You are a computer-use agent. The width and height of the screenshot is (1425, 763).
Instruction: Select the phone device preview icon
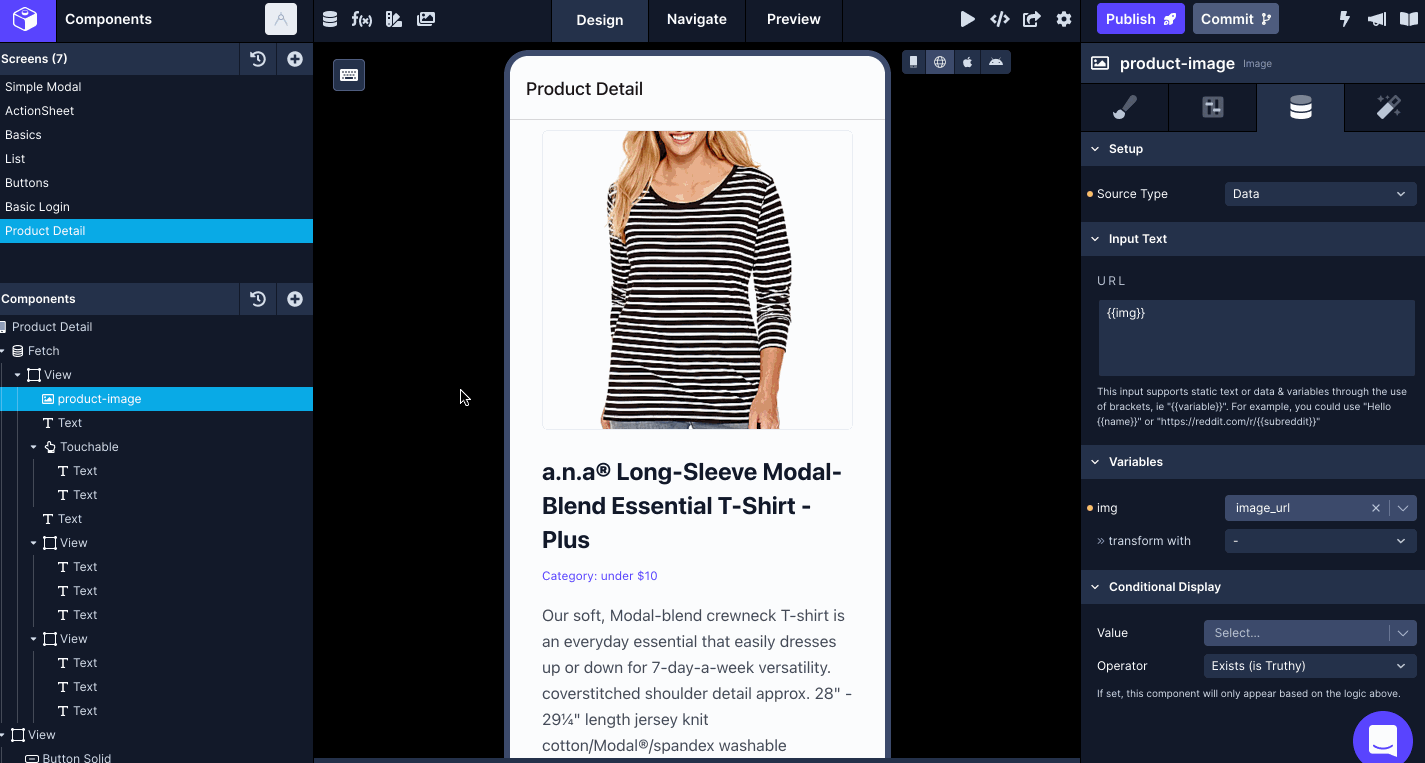913,62
